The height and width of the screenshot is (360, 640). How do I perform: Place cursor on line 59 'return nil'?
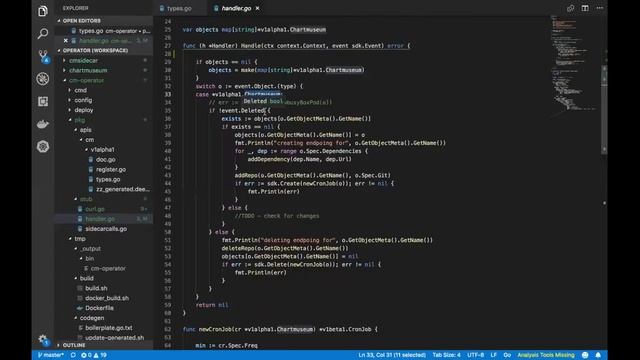pyautogui.click(x=212, y=305)
